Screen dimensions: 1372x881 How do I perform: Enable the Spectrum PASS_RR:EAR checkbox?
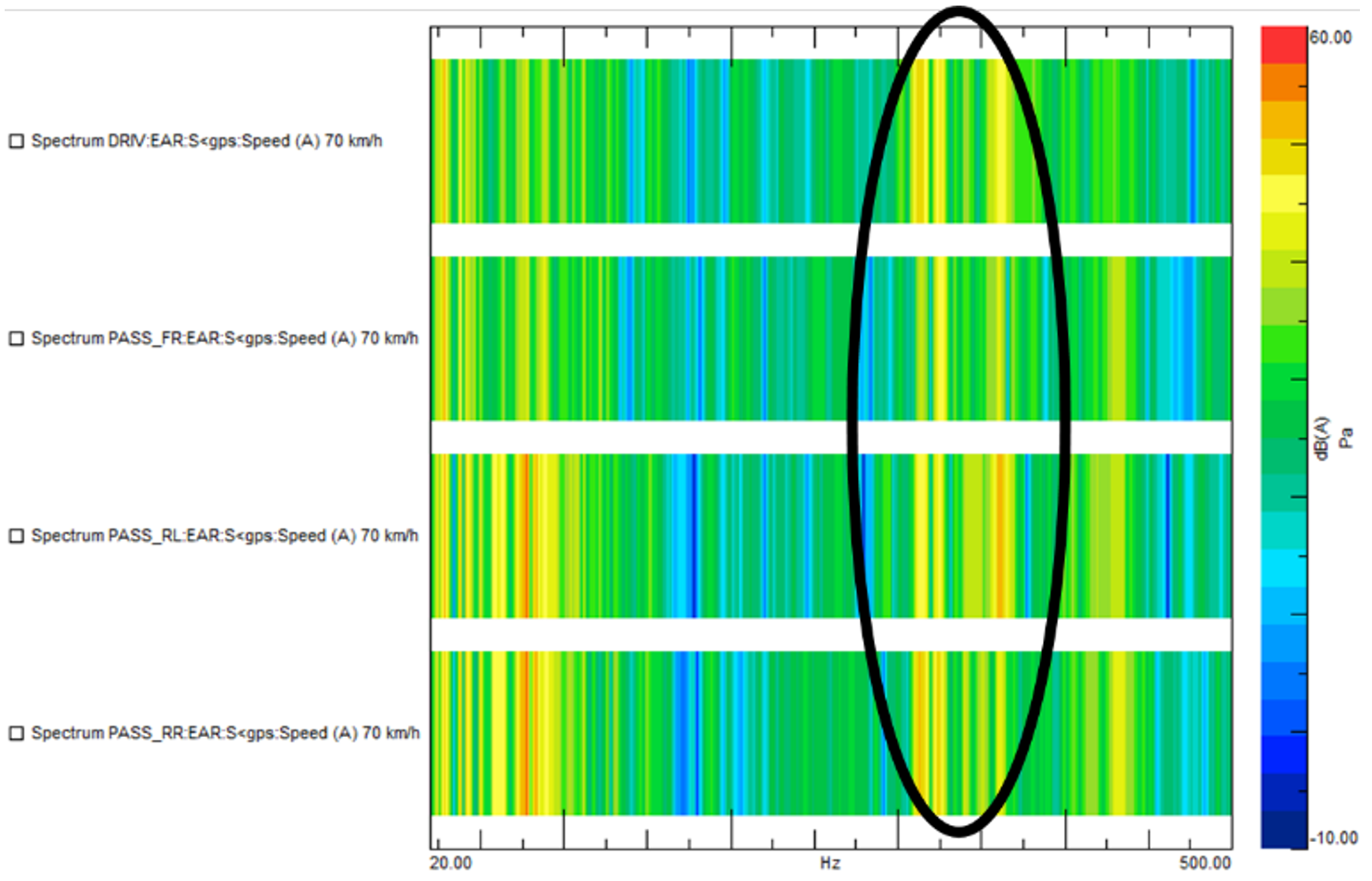point(15,733)
